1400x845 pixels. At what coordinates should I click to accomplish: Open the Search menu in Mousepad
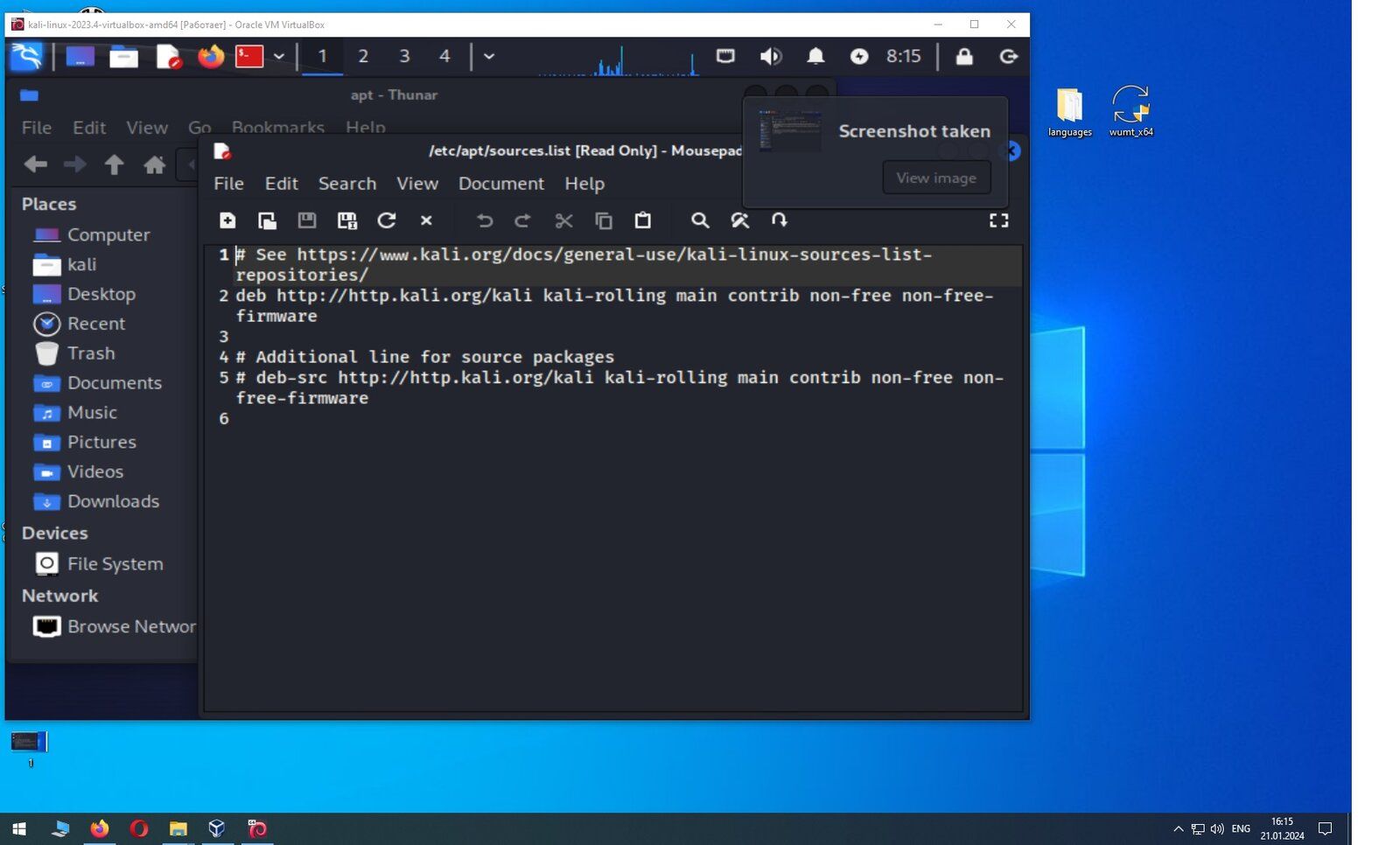[346, 184]
